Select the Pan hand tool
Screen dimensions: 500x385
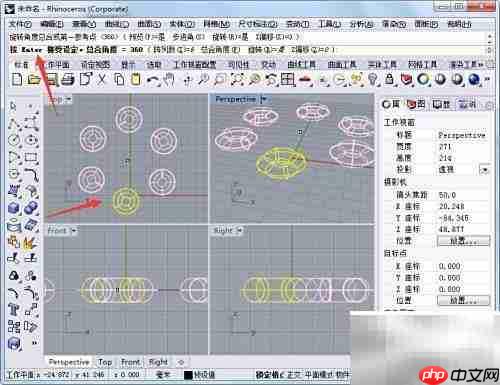point(170,80)
